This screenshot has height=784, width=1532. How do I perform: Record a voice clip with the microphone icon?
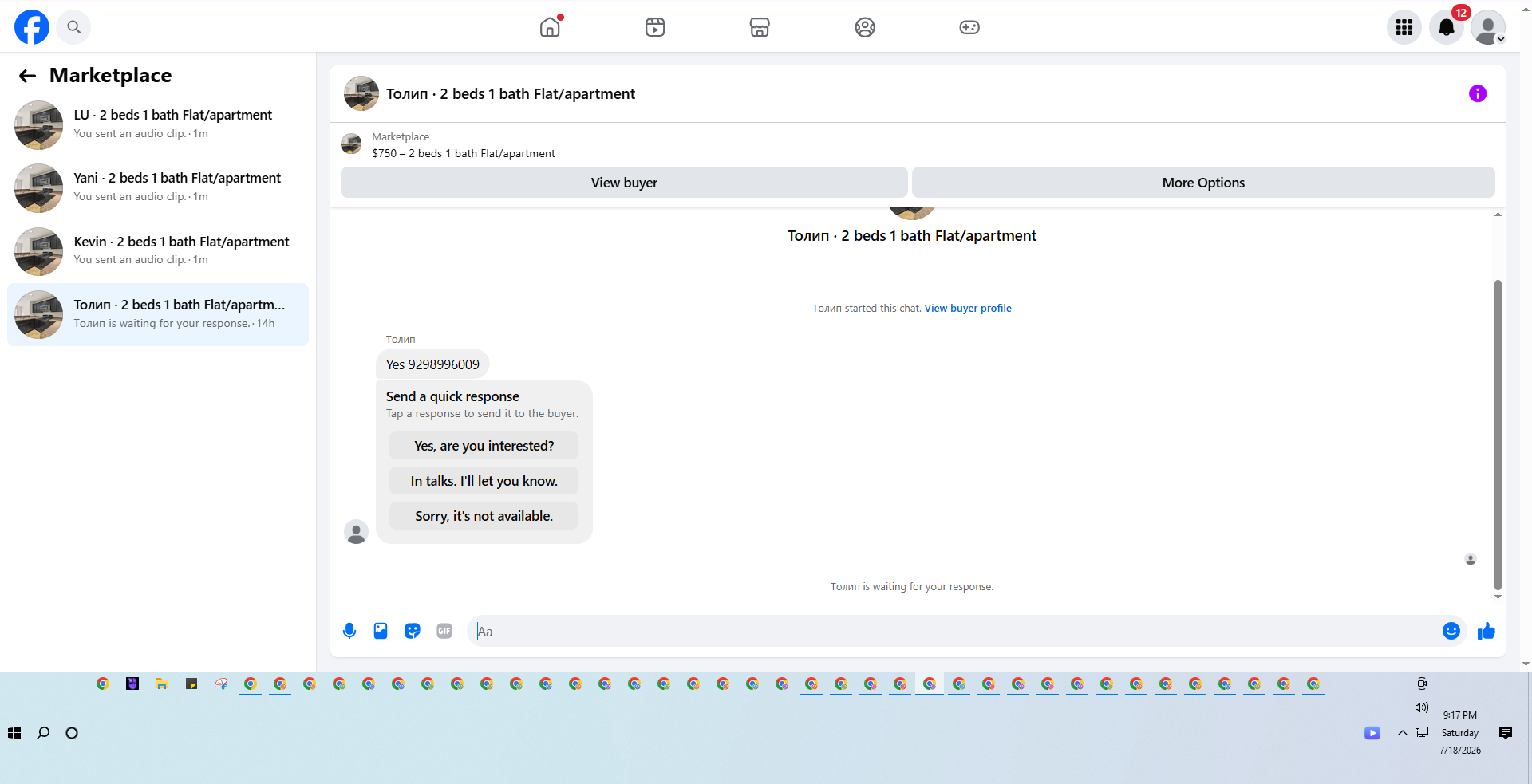pos(349,631)
